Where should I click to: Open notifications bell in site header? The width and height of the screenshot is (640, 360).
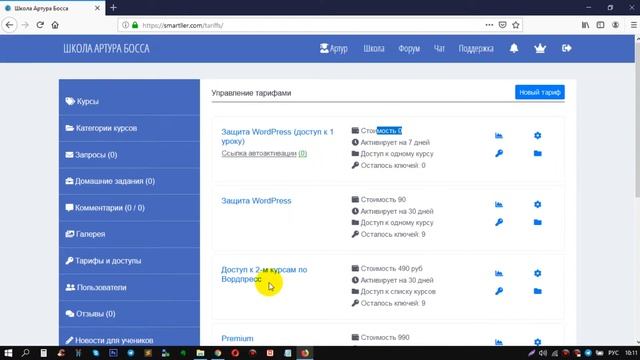(x=514, y=48)
